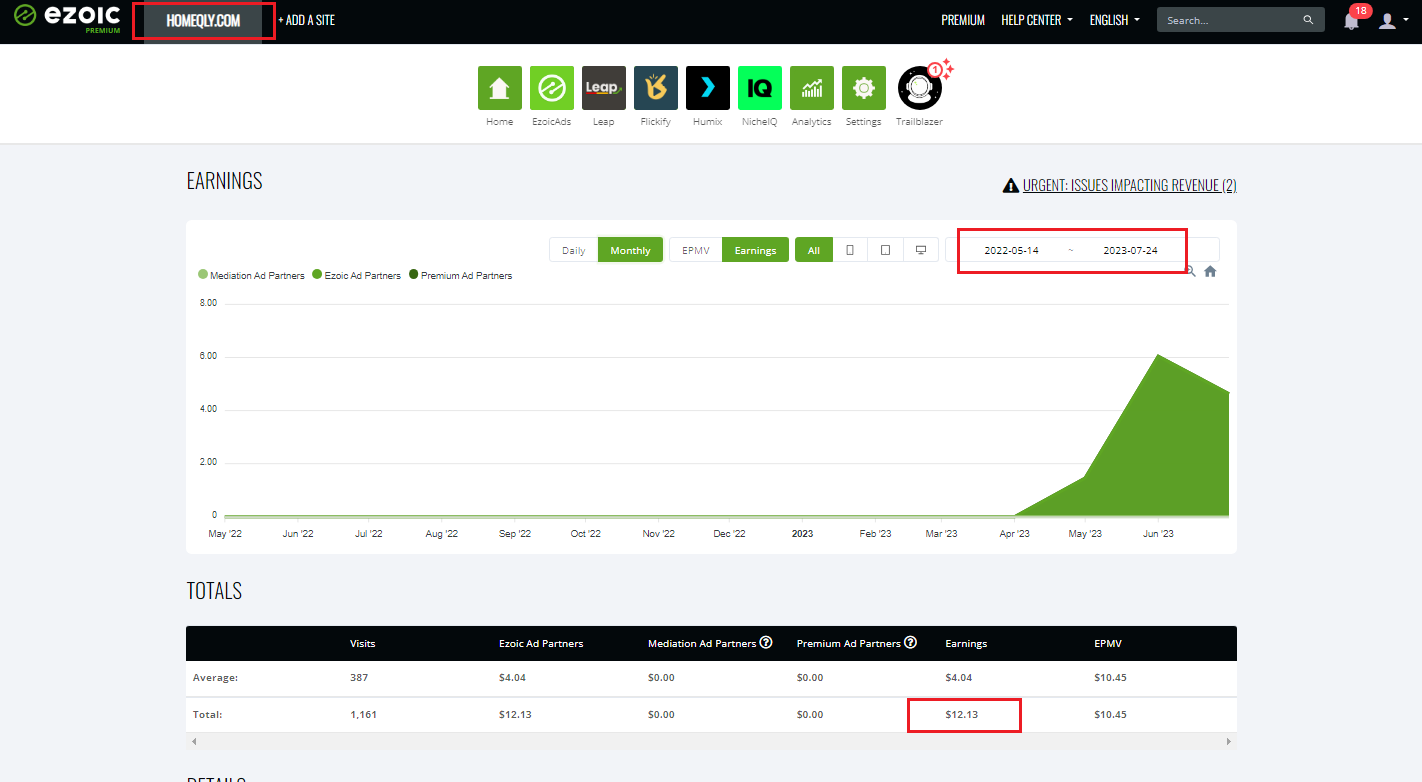Open urgent issues impacting revenue link
1422x782 pixels.
pos(1120,185)
